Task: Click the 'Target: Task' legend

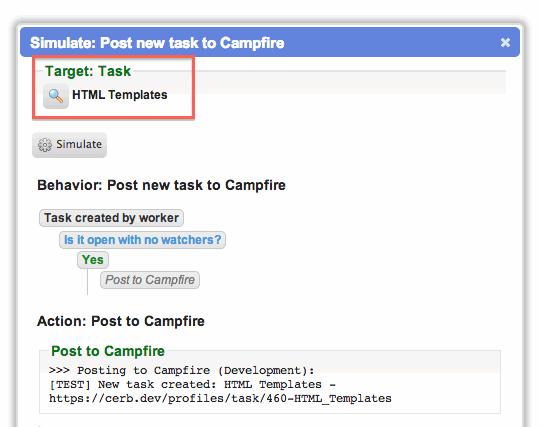Action: point(88,71)
